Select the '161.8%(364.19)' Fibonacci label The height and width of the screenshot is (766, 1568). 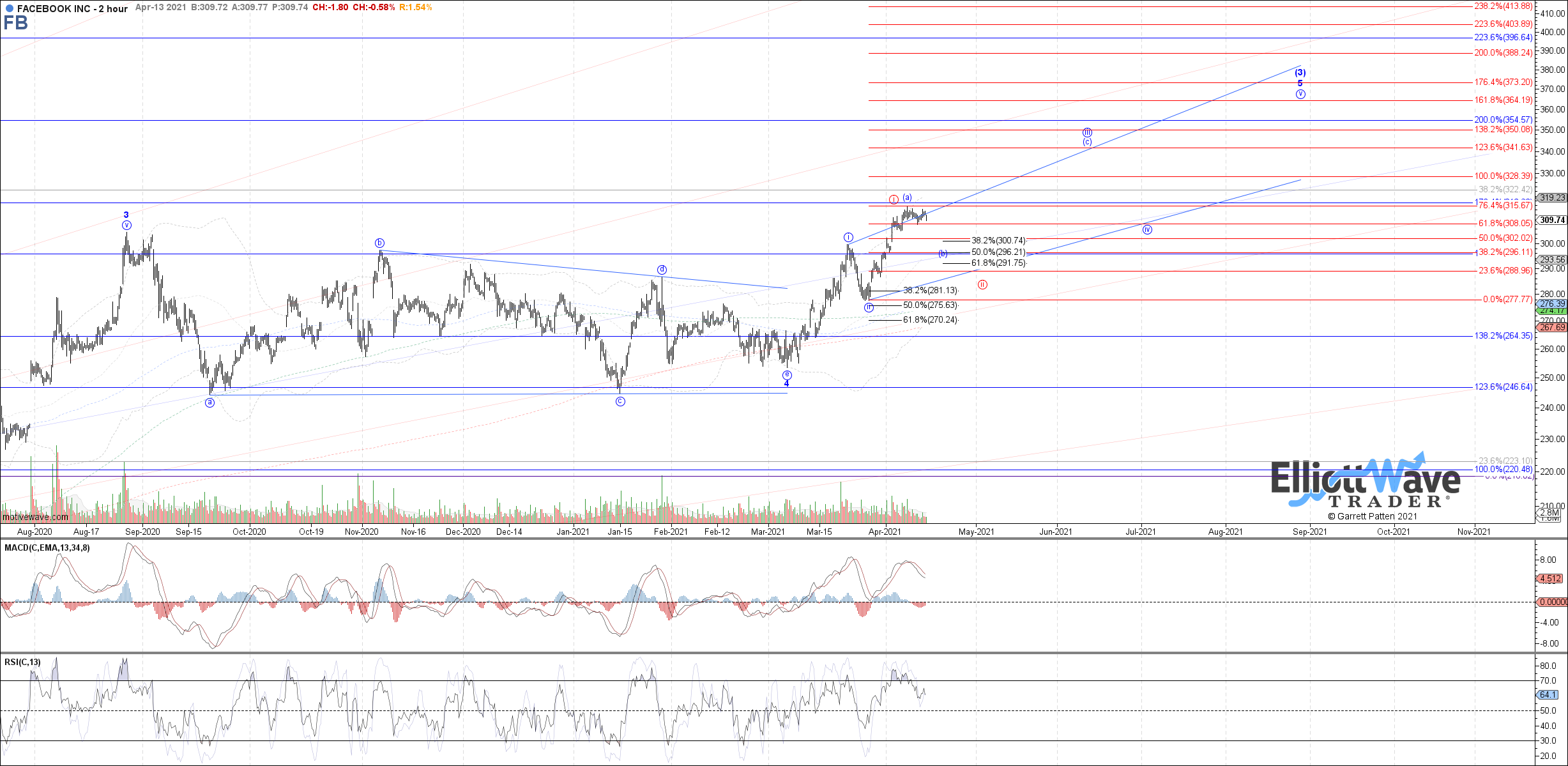pyautogui.click(x=1503, y=100)
